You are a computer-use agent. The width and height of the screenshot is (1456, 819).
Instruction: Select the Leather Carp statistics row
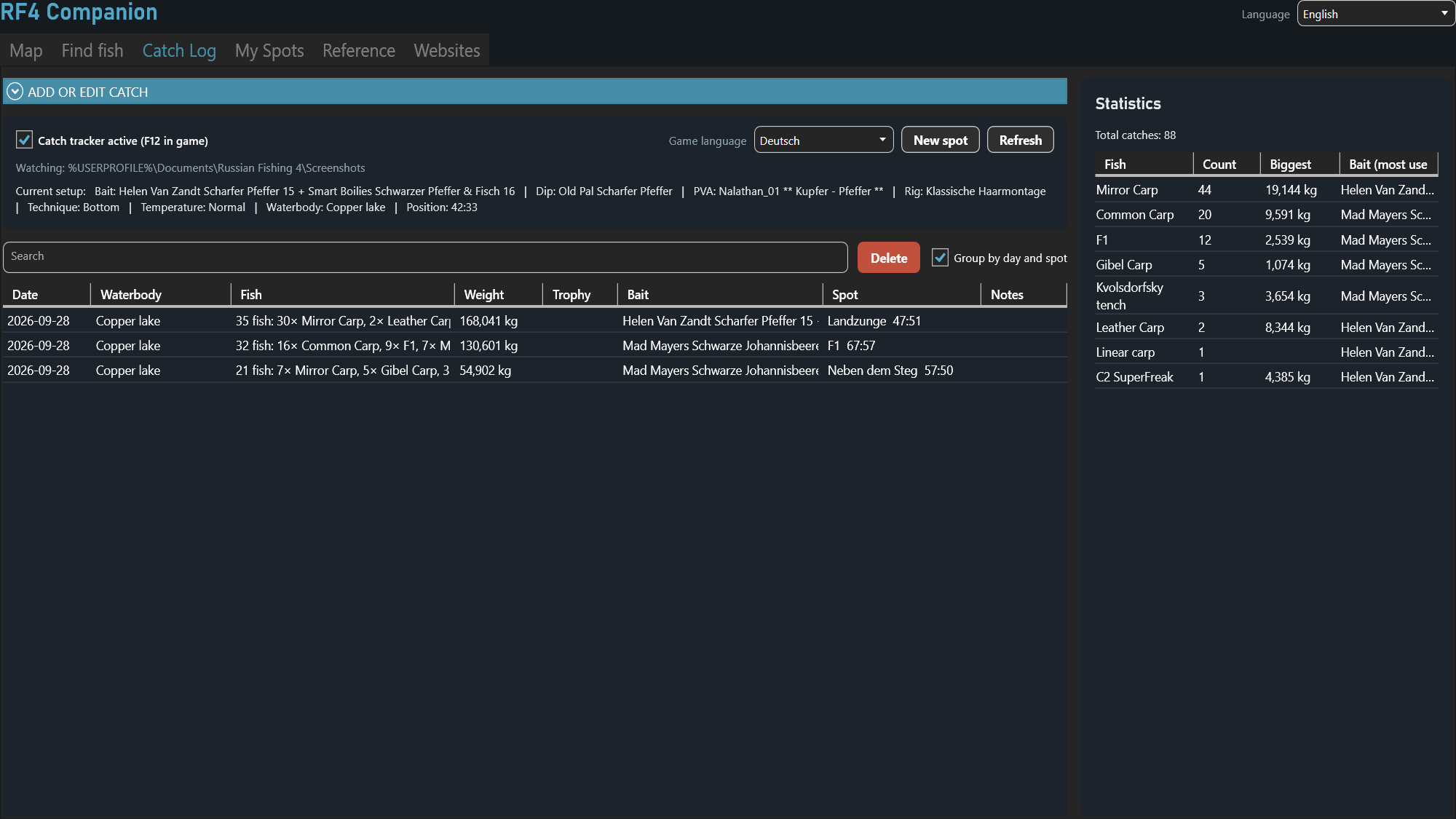pyautogui.click(x=1267, y=328)
